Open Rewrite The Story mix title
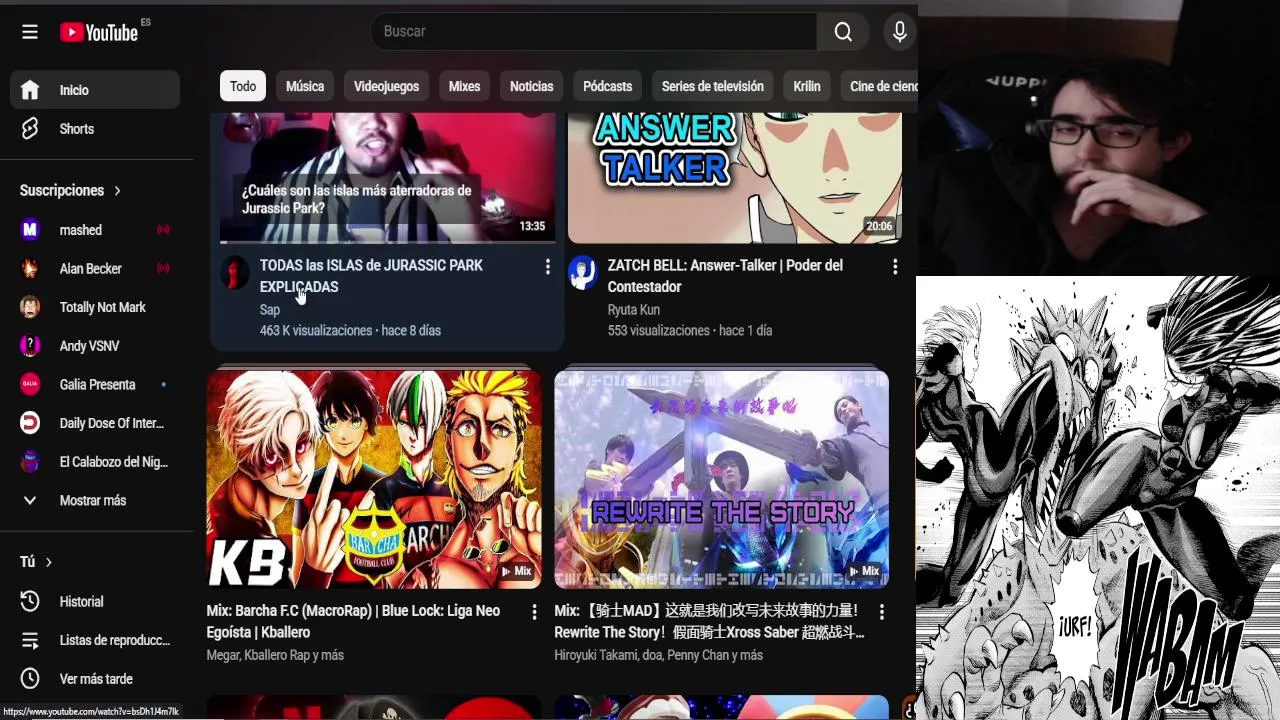Image resolution: width=1280 pixels, height=720 pixels. point(709,622)
